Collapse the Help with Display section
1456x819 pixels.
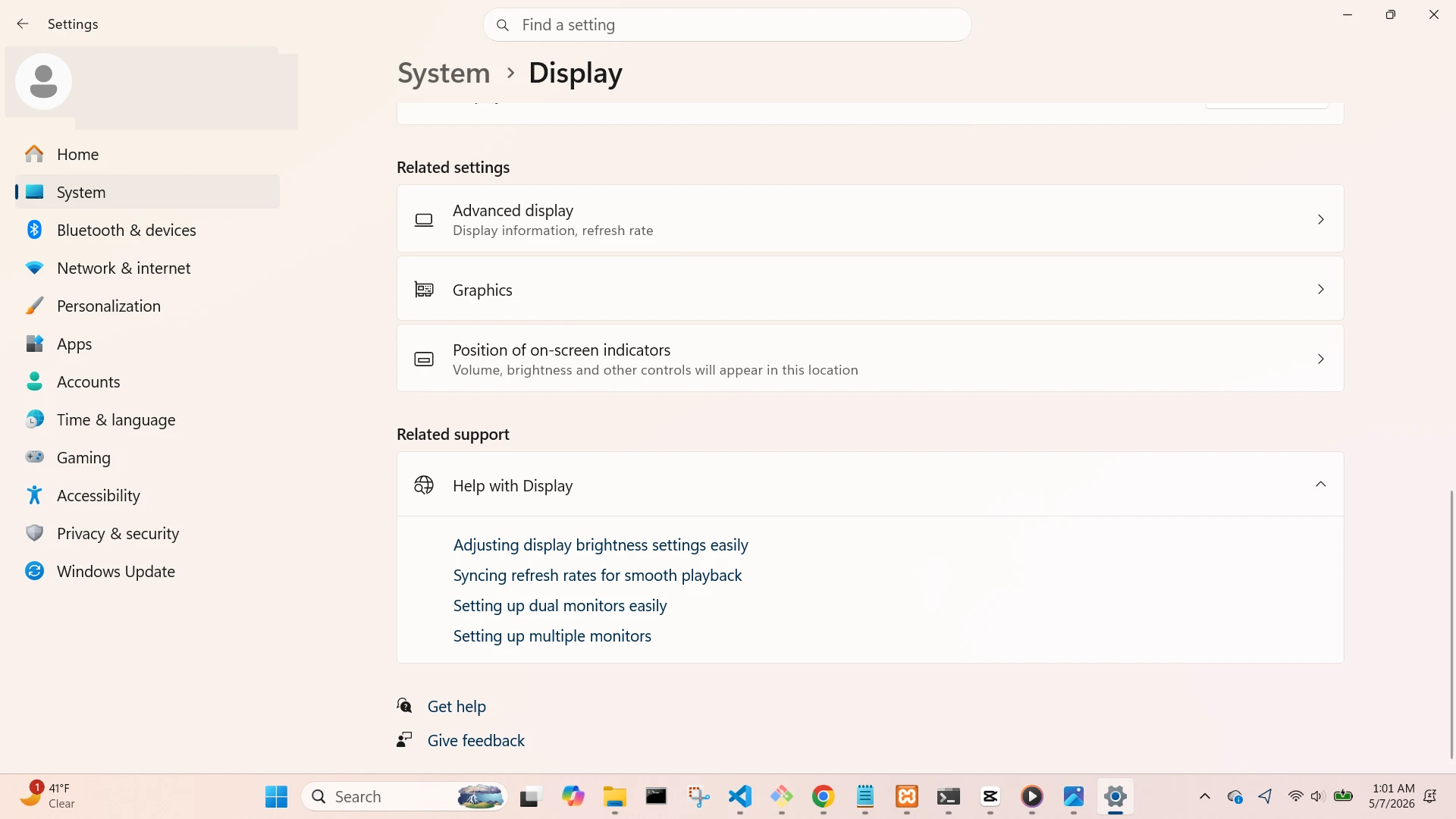[1320, 485]
